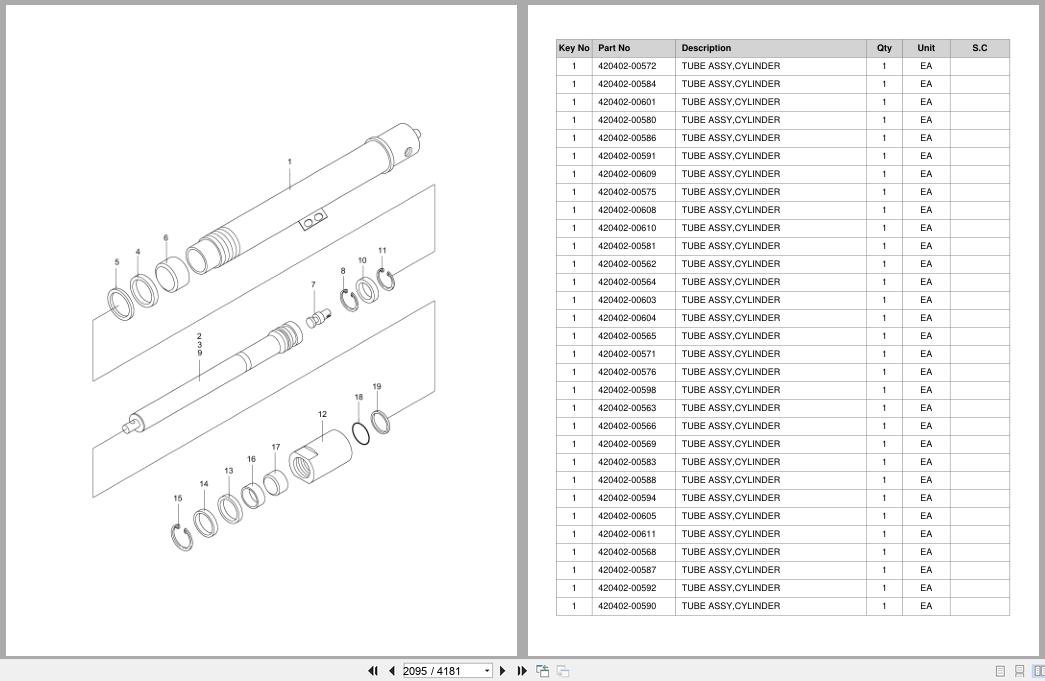
Task: Select part number 420402-00609
Action: tap(626, 174)
